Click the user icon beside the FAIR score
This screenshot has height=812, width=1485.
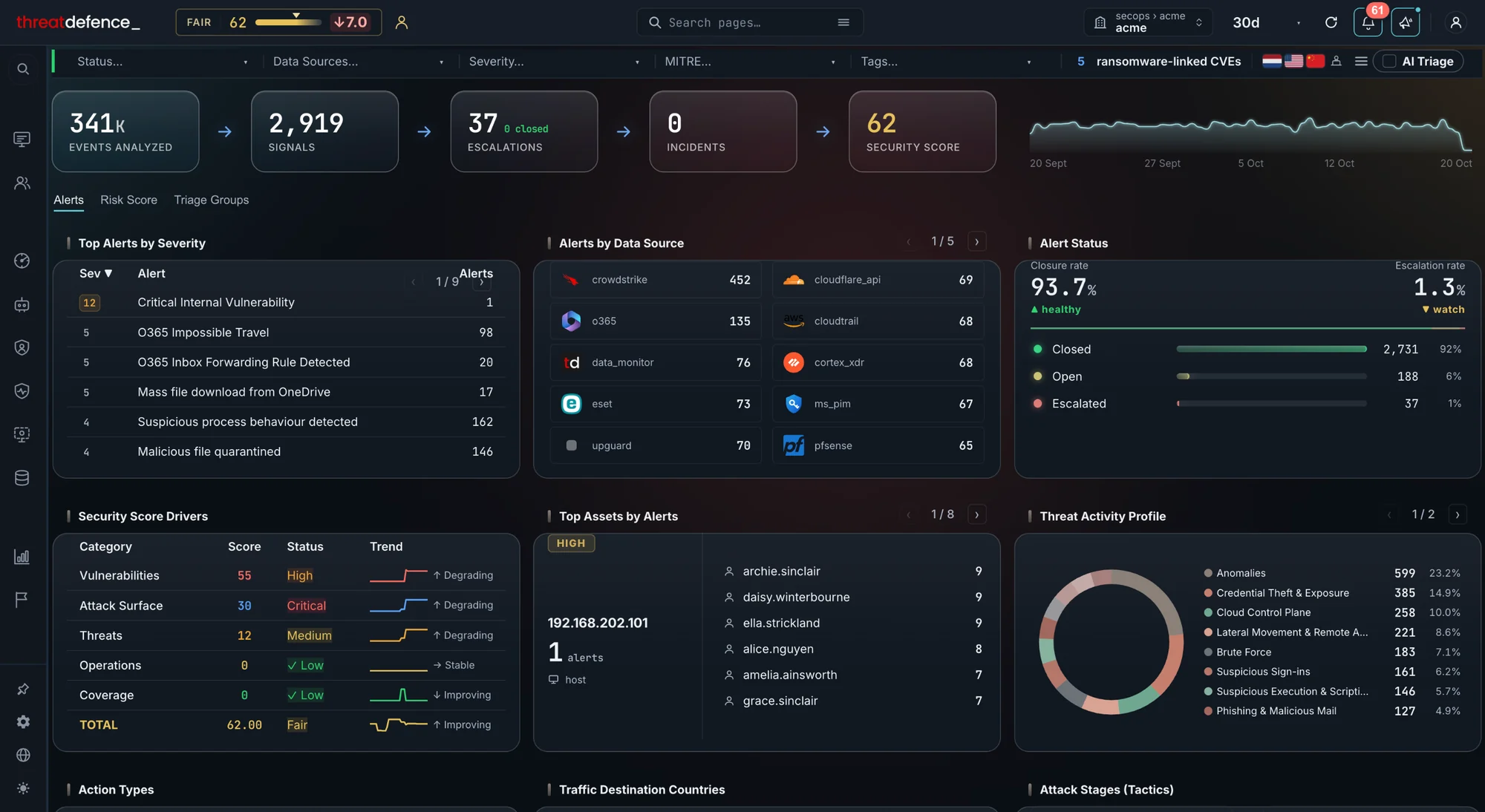click(x=402, y=22)
